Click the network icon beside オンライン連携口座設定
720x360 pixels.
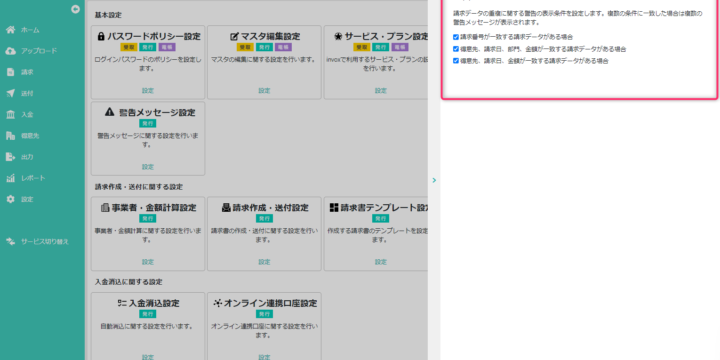[x=218, y=303]
